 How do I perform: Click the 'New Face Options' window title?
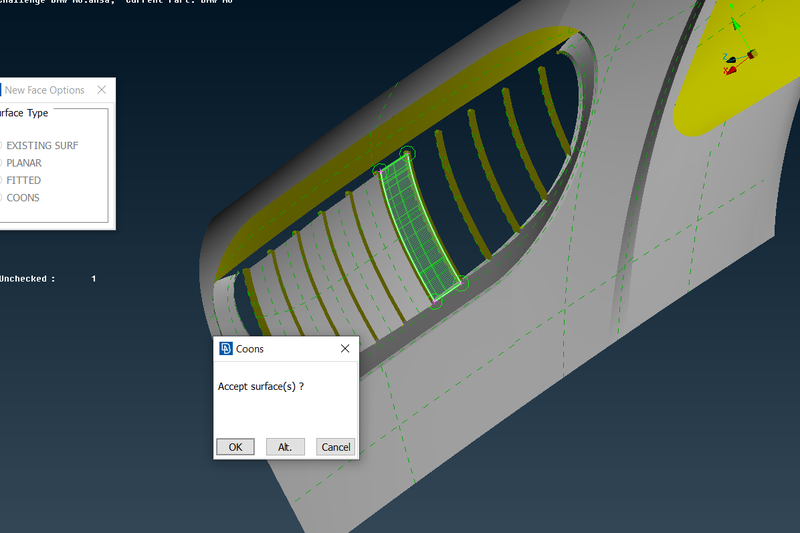tap(44, 90)
